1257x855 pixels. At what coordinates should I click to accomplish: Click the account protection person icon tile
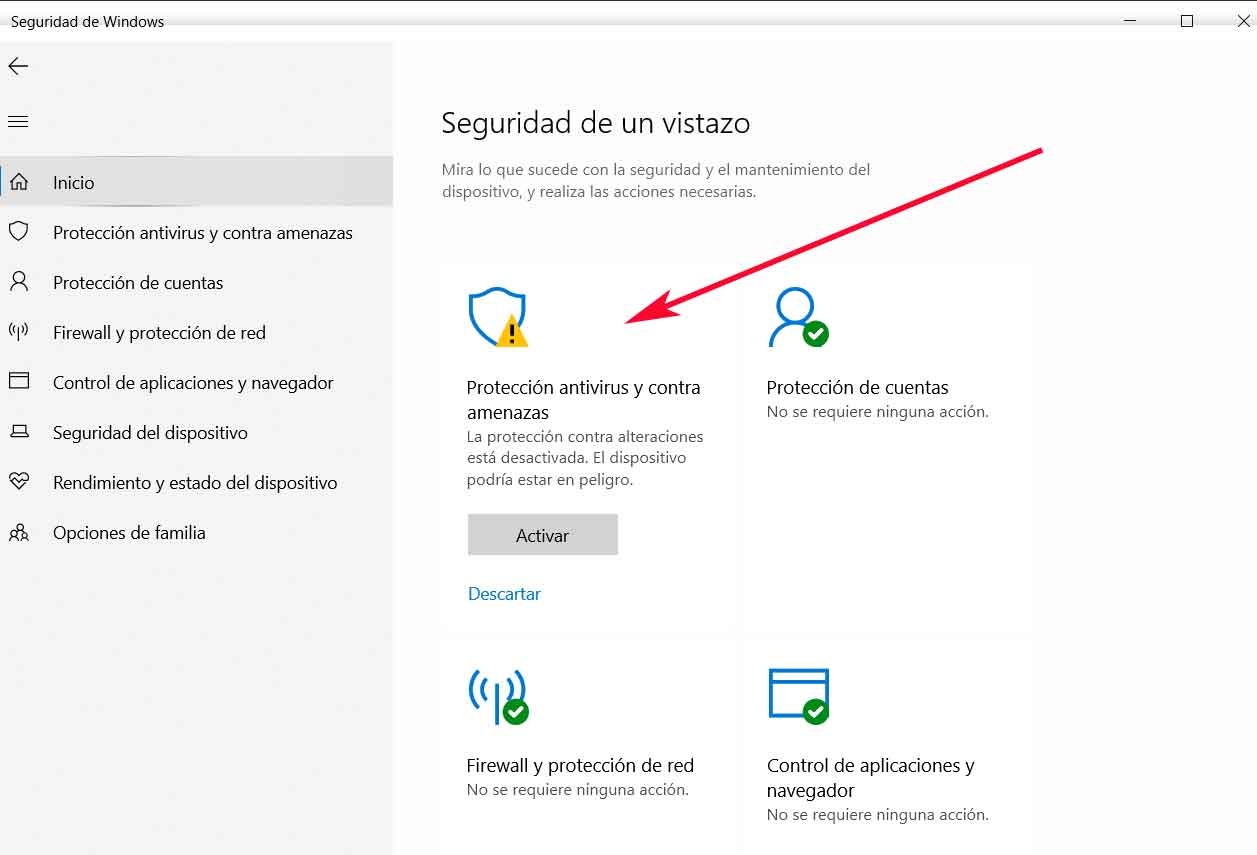coord(798,317)
